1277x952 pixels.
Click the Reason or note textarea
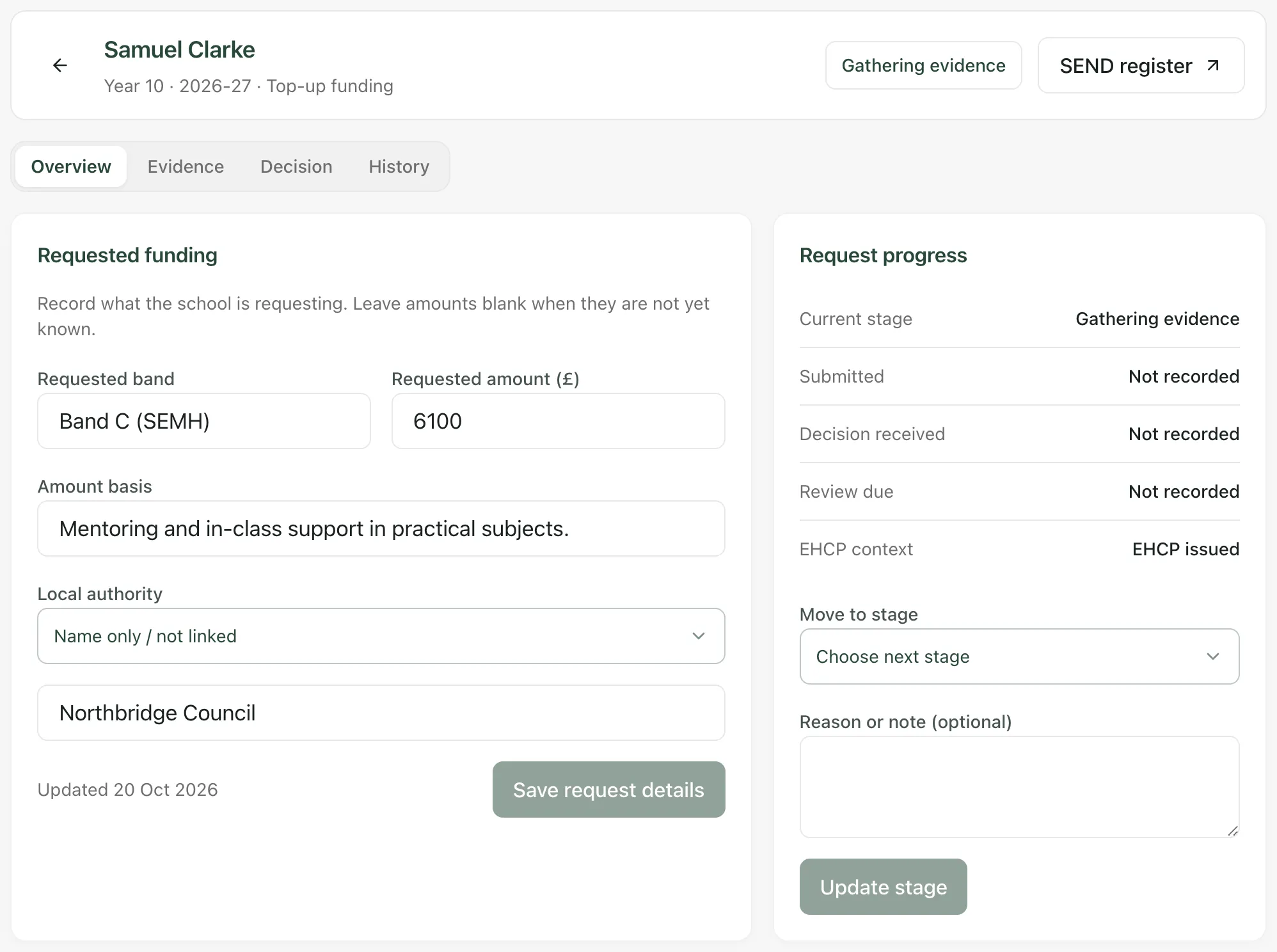(x=1019, y=787)
